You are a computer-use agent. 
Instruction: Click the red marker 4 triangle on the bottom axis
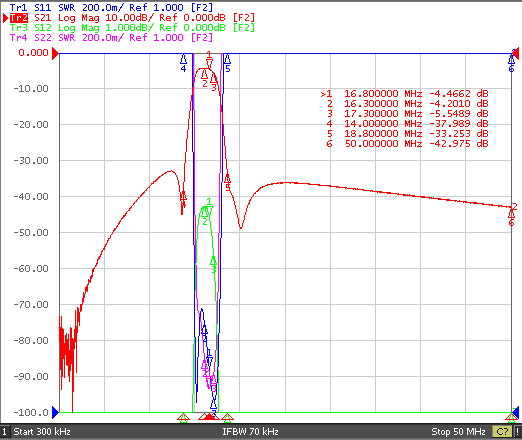pos(183,417)
